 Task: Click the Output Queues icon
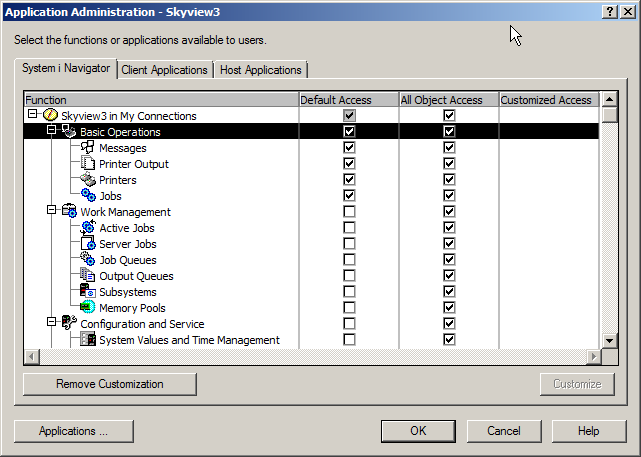[x=88, y=275]
